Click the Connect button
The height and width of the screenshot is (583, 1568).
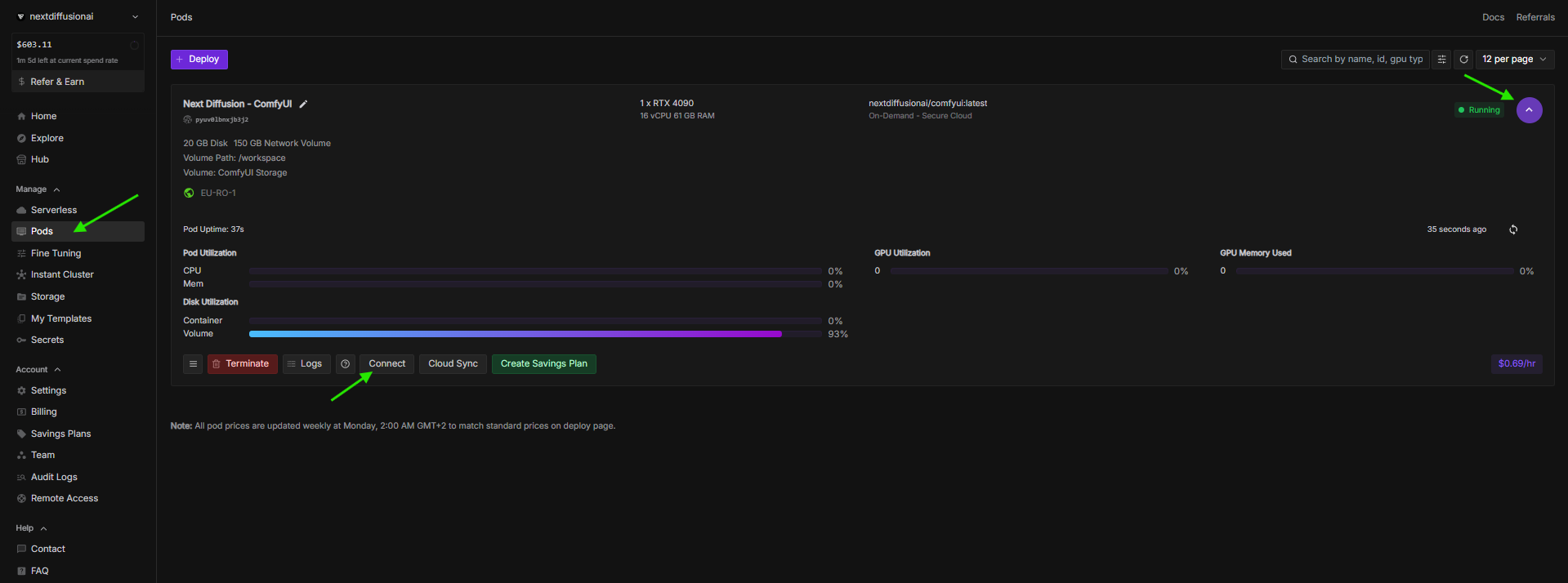click(x=386, y=364)
